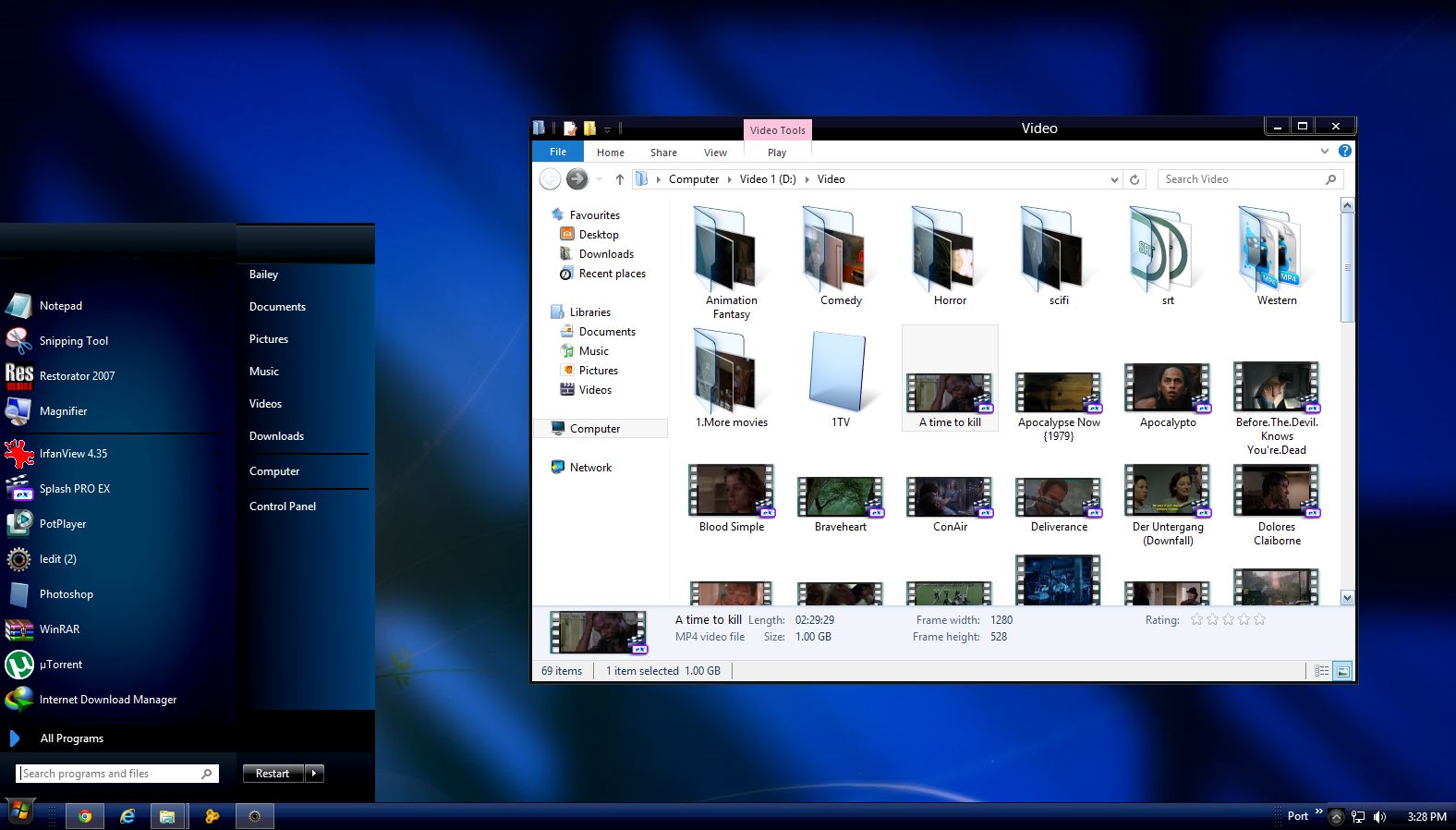Image resolution: width=1456 pixels, height=830 pixels.
Task: Open the Western folder
Action: point(1277,257)
